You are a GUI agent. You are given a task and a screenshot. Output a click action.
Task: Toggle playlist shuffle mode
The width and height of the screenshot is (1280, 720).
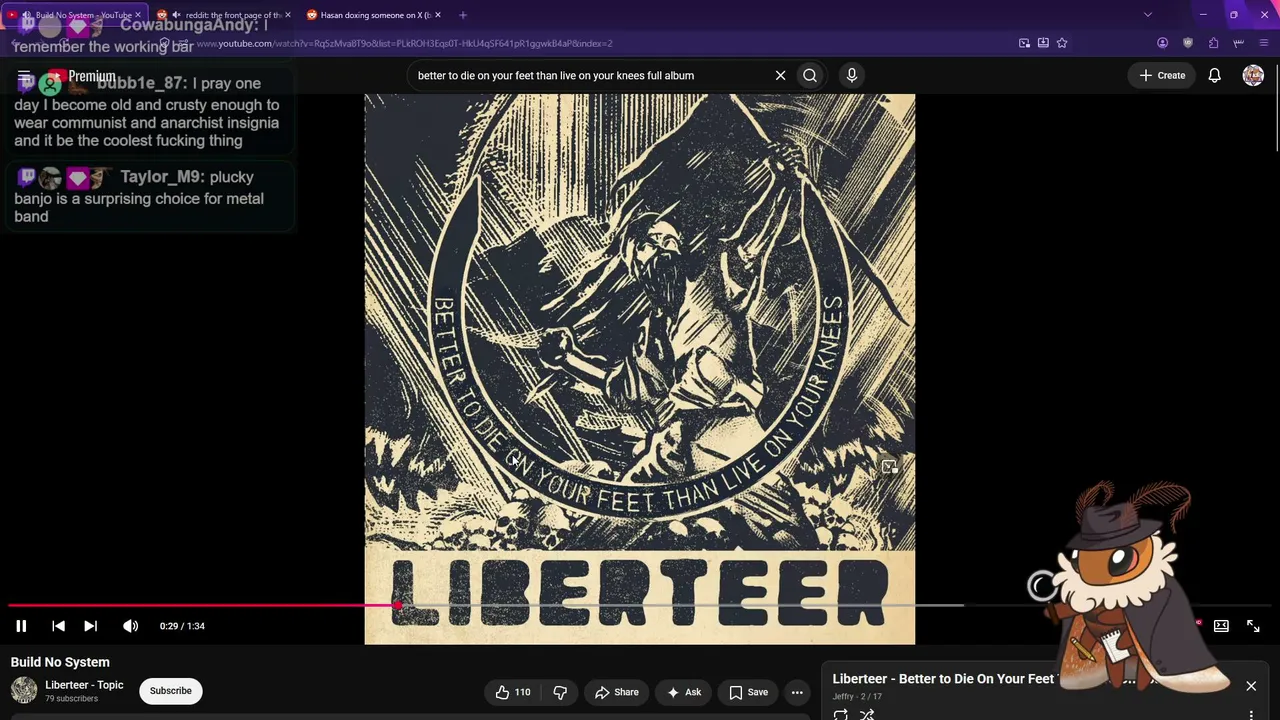tap(867, 714)
